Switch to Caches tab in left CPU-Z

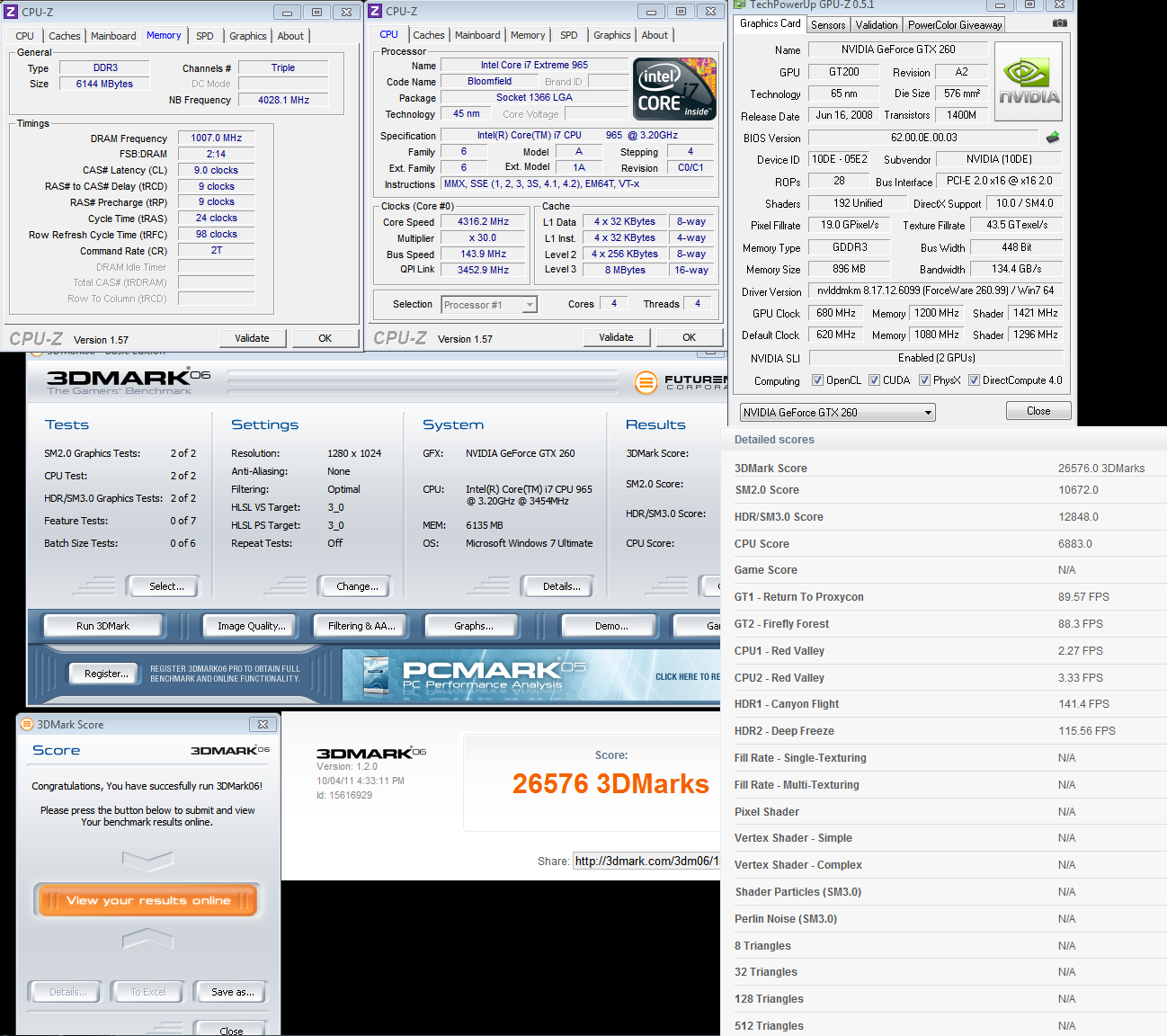tap(65, 36)
